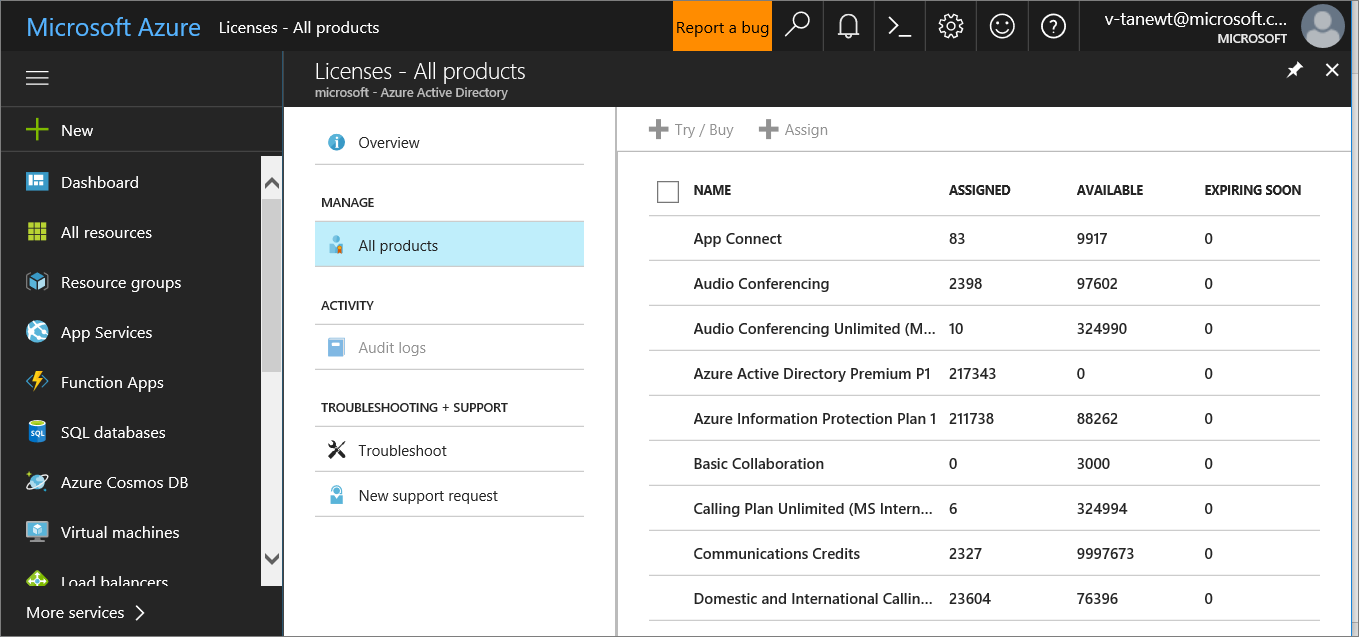Open the Azure Active Directory Premium P1 row
Screen dimensions: 1359x637
(811, 374)
